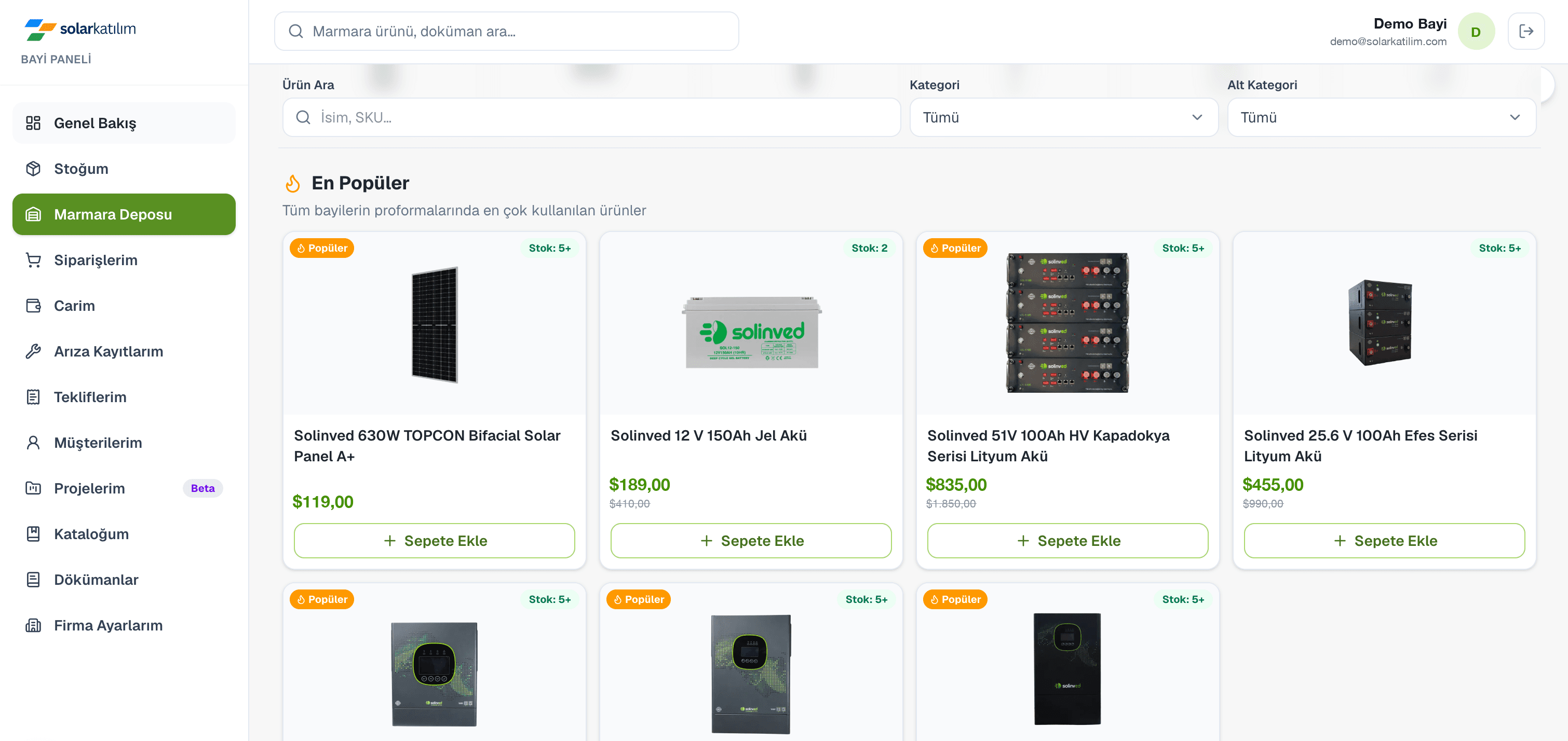Click the Beta badge next to Projelerim
1568x741 pixels.
(202, 488)
